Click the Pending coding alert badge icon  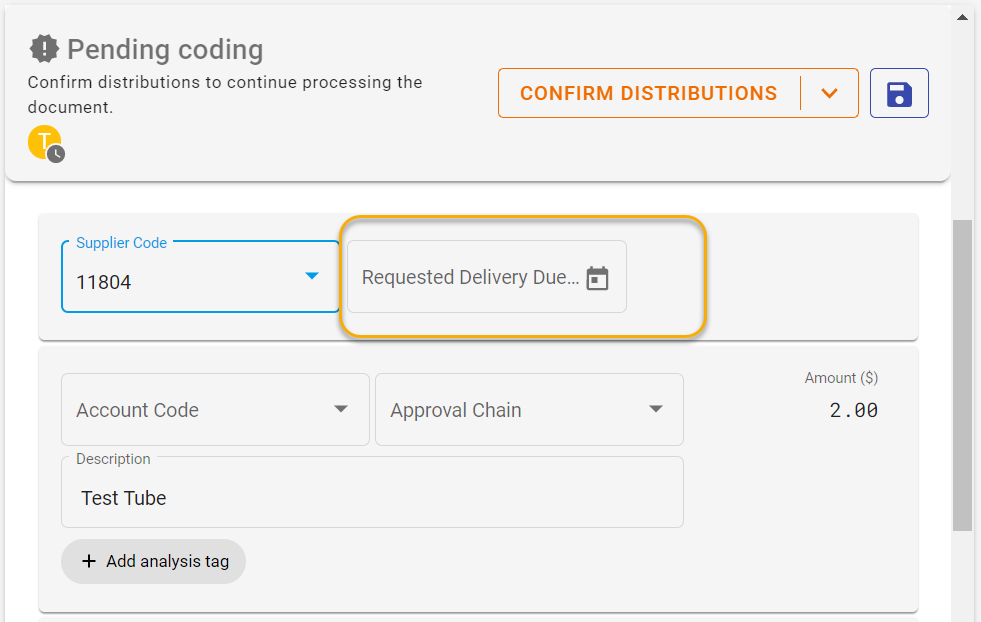pos(44,49)
